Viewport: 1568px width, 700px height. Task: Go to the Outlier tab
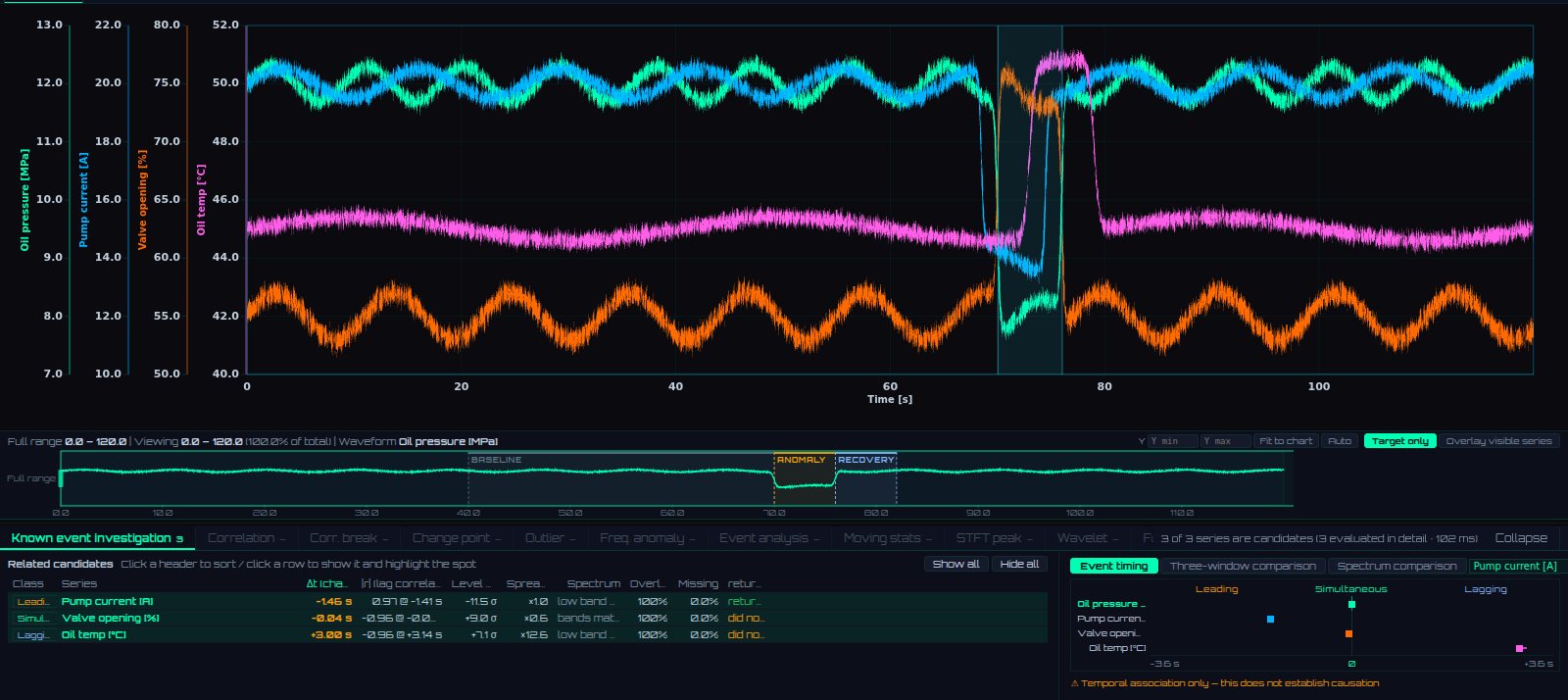tap(550, 538)
